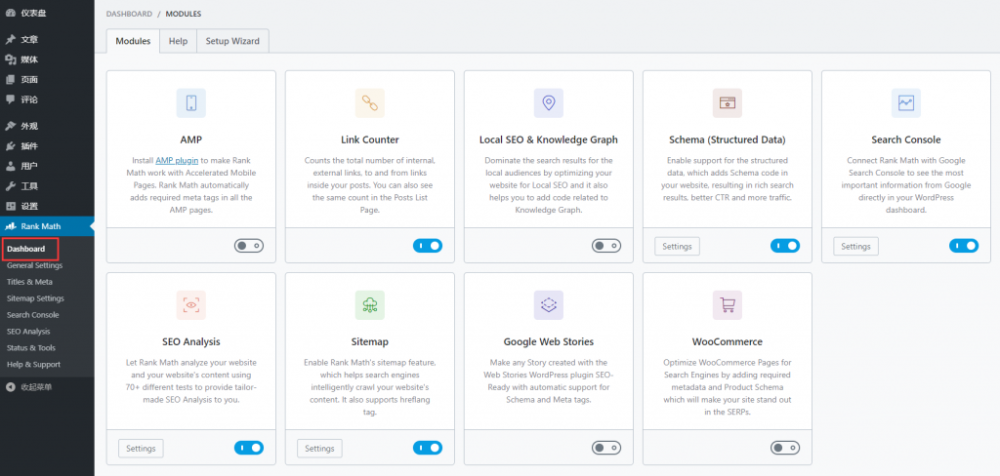Click the Google Web Stories icon
This screenshot has width=1000, height=476.
coord(548,305)
